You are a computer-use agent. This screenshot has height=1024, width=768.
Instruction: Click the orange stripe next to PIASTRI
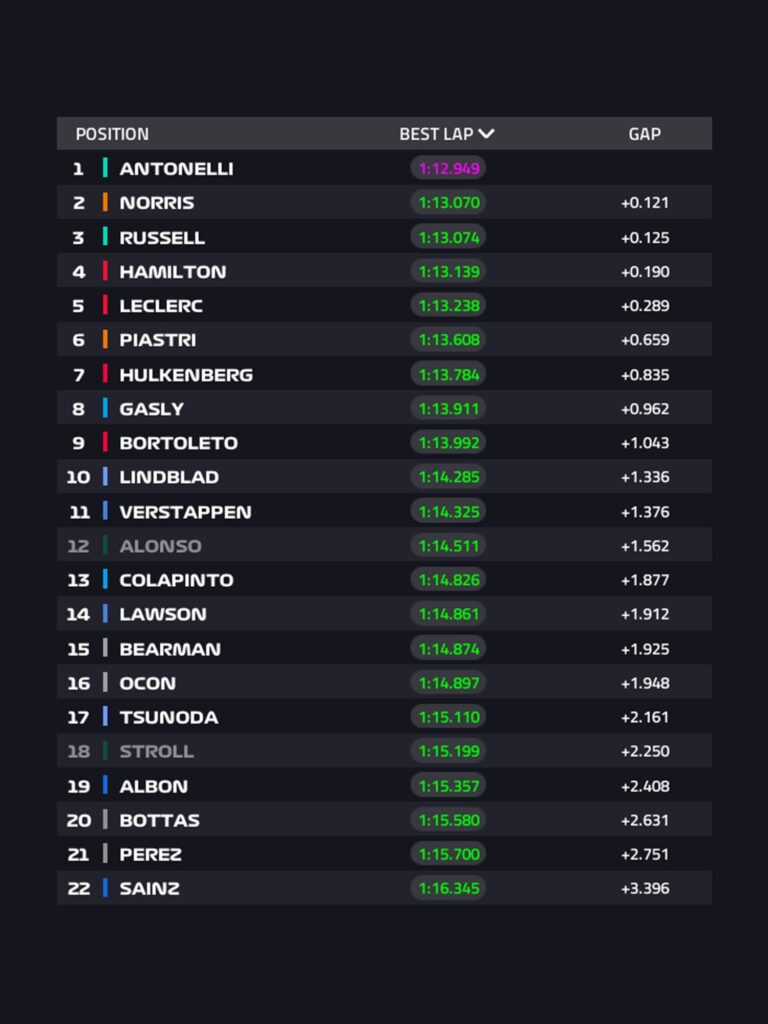pos(105,339)
